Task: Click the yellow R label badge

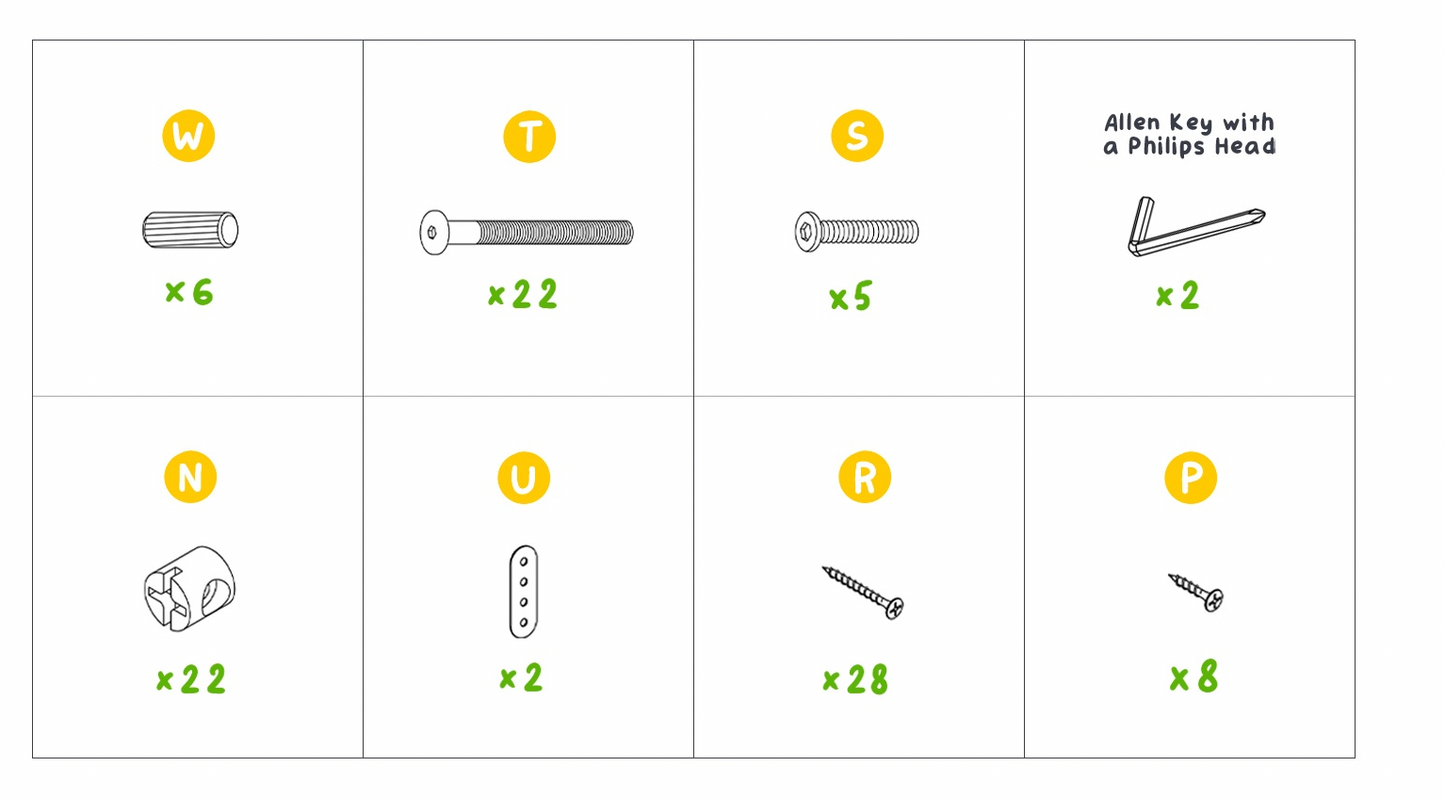Action: click(x=865, y=477)
